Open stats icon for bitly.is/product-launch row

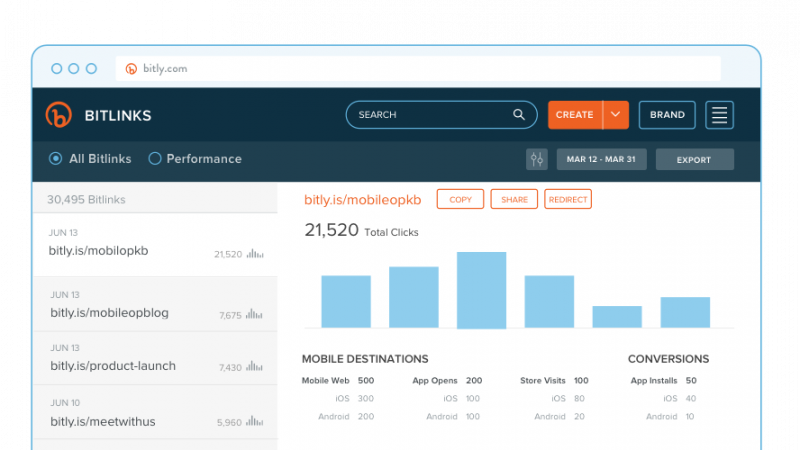[254, 366]
